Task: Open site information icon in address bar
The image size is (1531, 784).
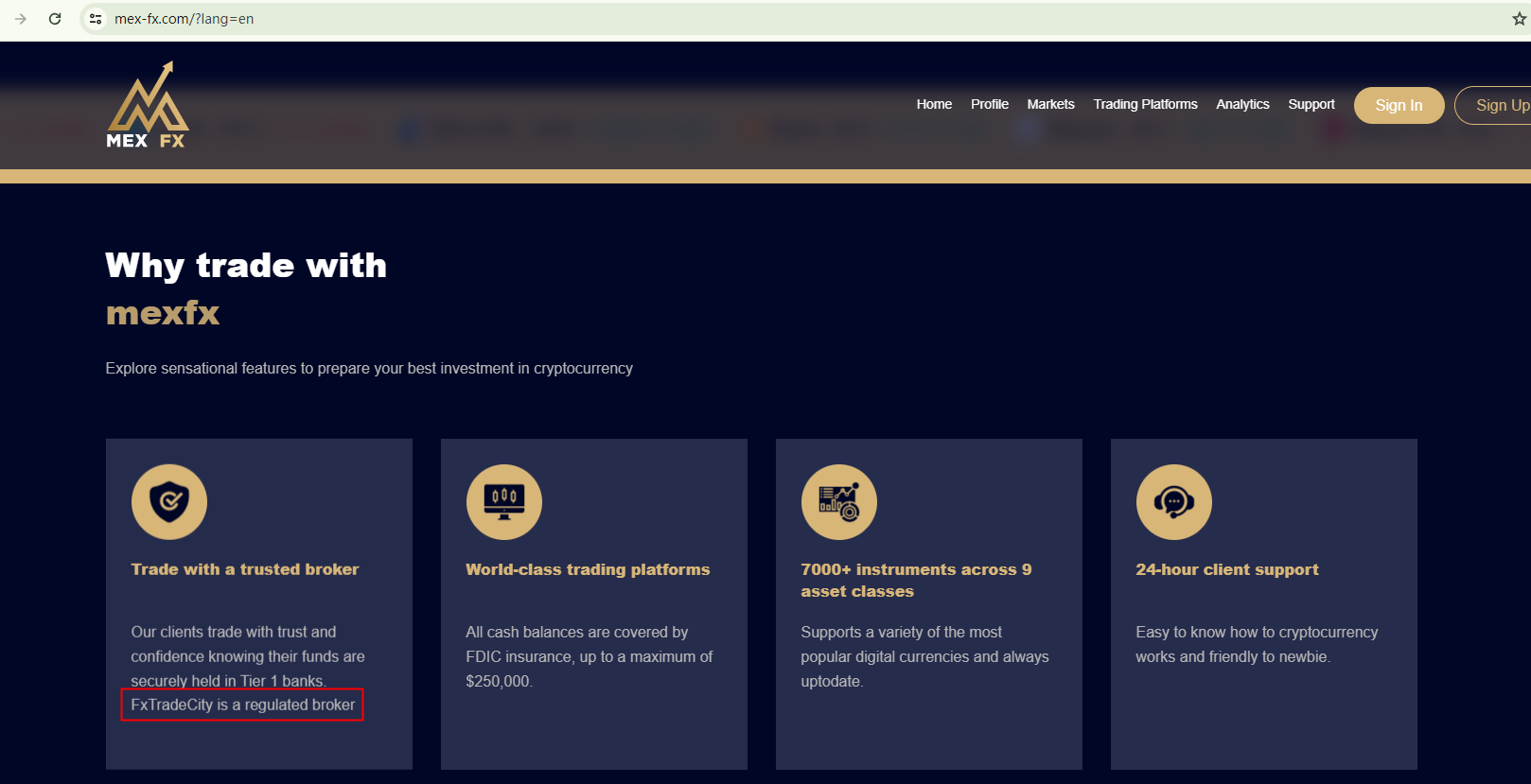Action: click(x=96, y=19)
